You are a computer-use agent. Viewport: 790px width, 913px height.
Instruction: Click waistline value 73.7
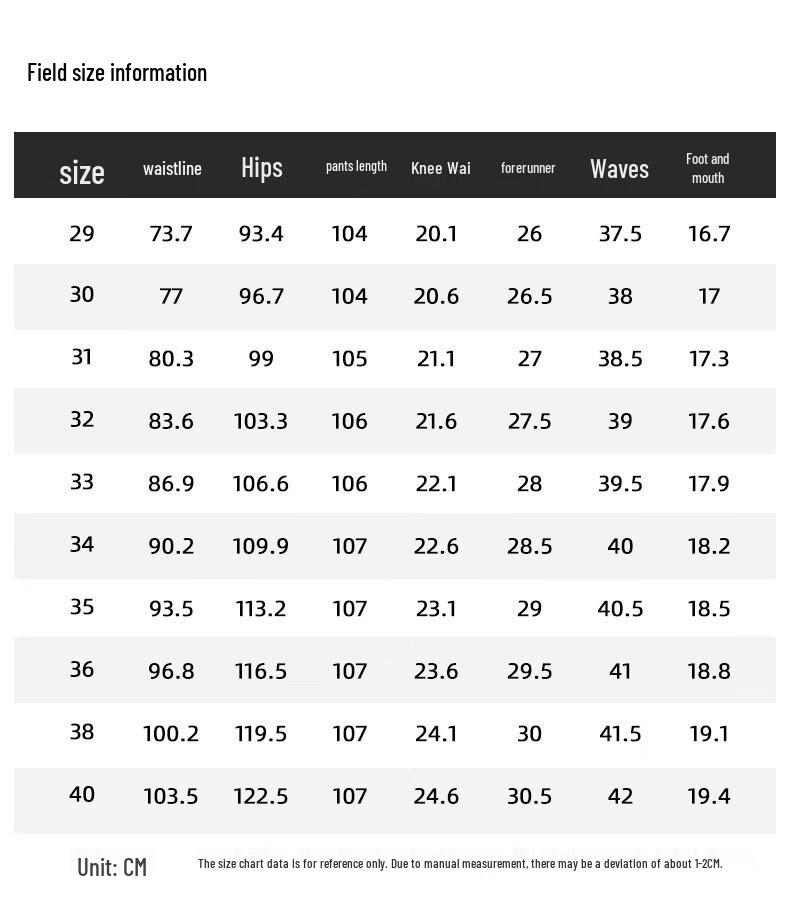coord(171,233)
